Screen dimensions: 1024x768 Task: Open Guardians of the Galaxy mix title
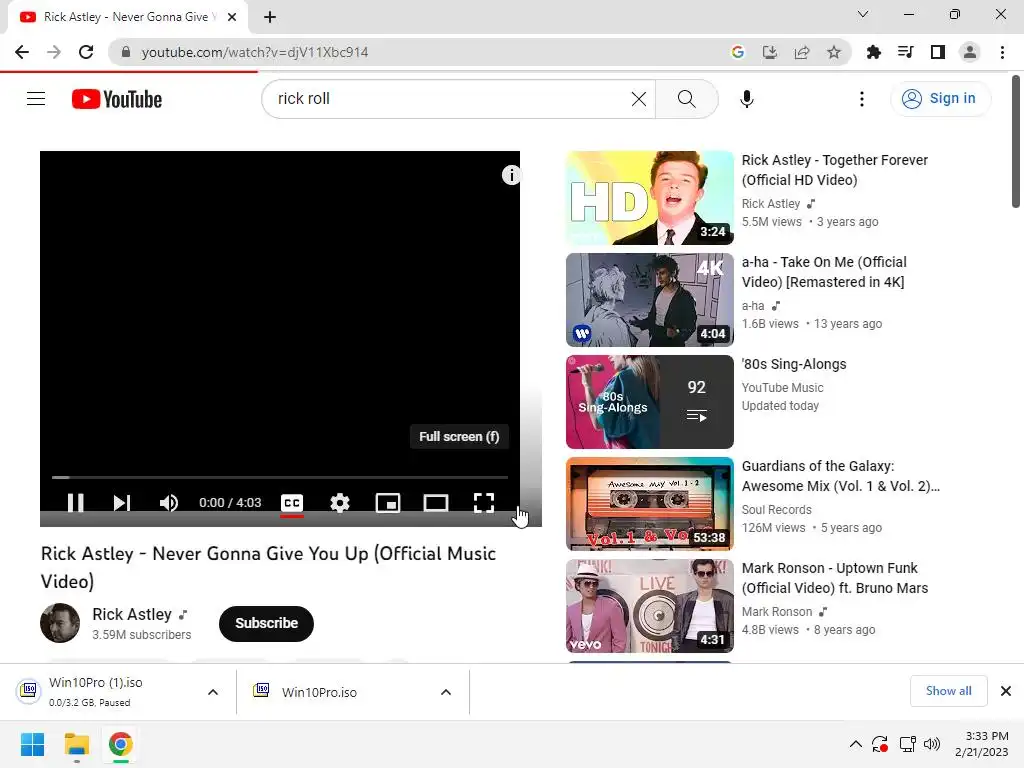(x=840, y=476)
